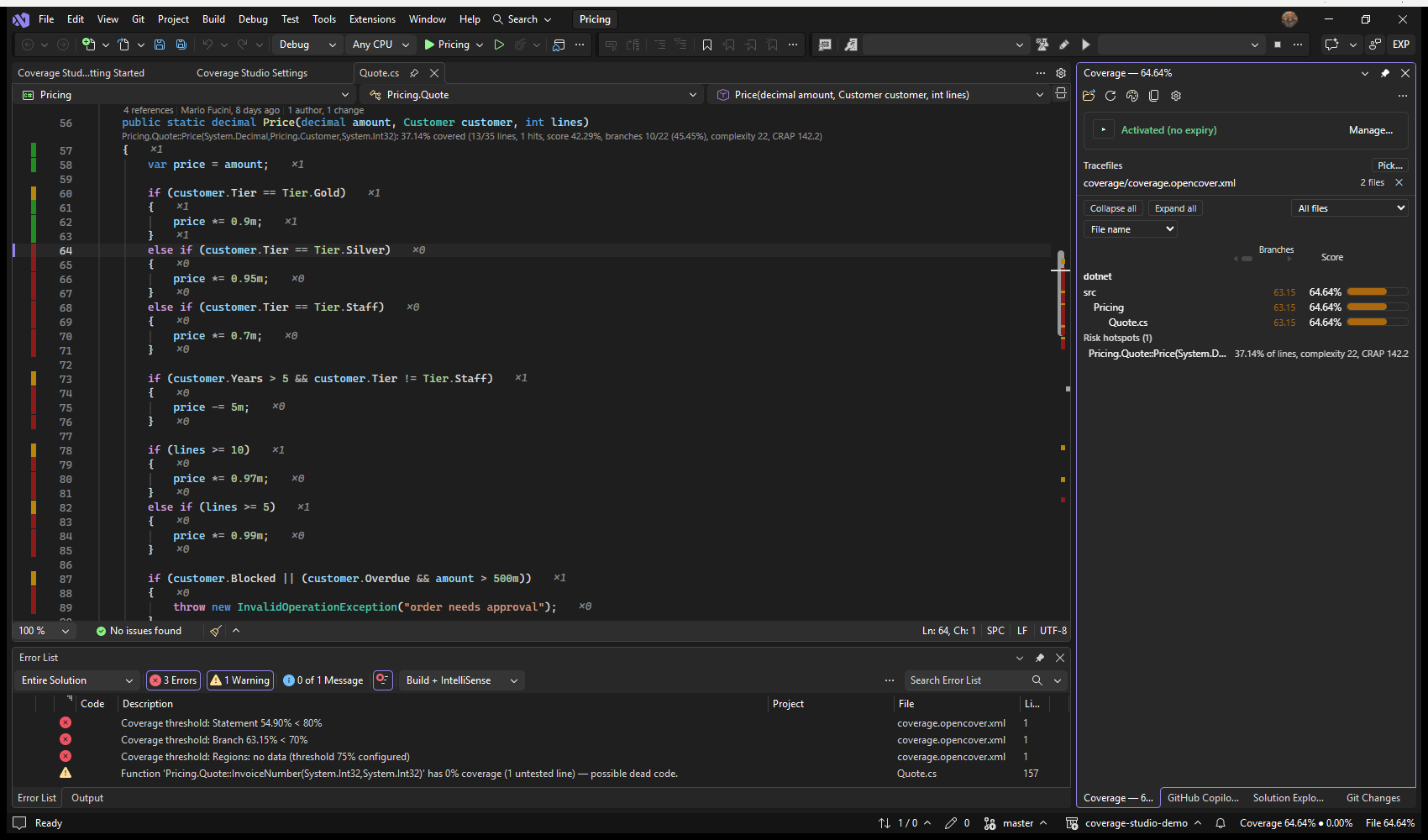The image size is (1428, 840).
Task: Toggle the license play button beside Activated
Action: click(1103, 130)
